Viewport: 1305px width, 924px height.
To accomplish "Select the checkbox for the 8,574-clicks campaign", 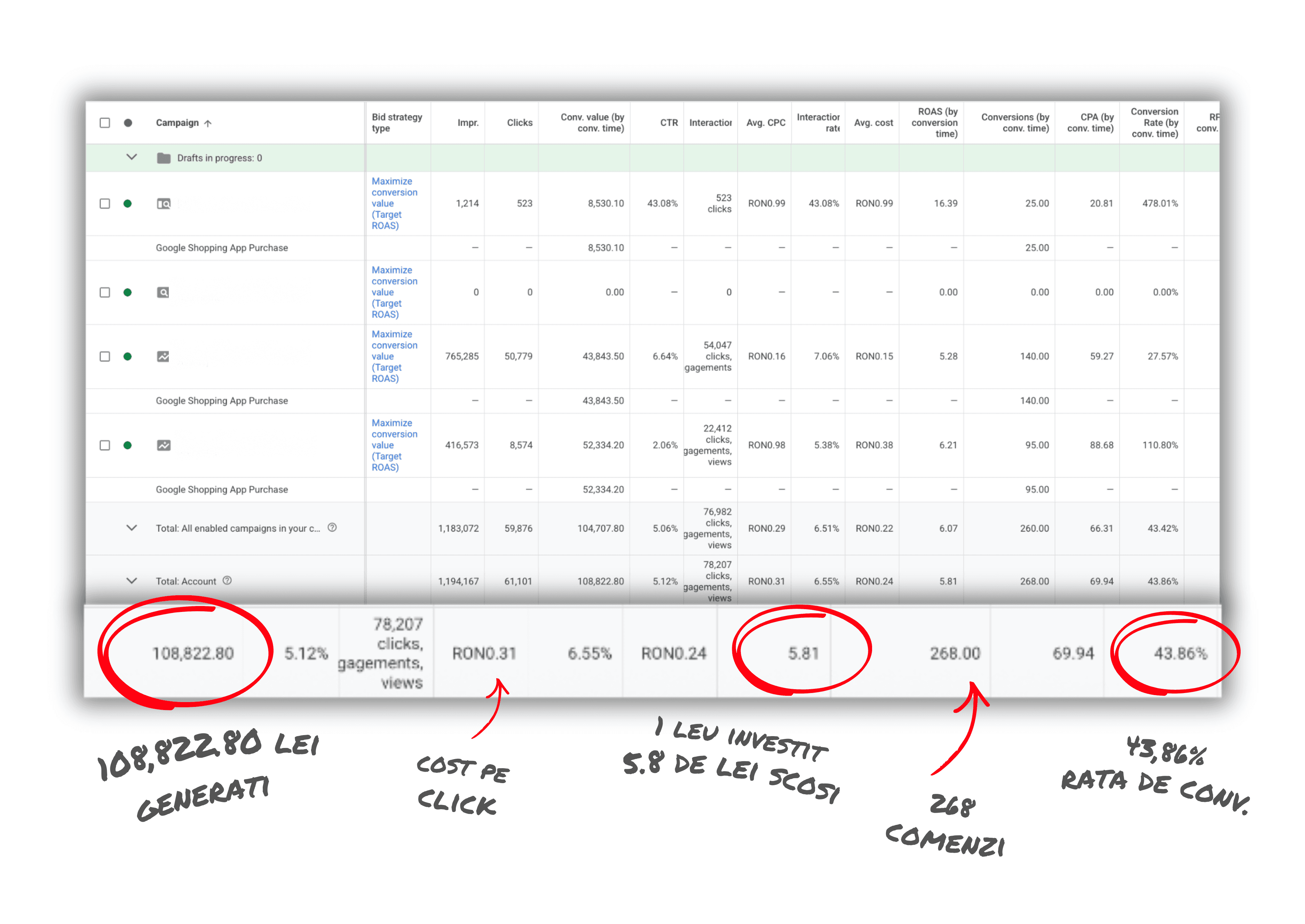I will coord(105,446).
